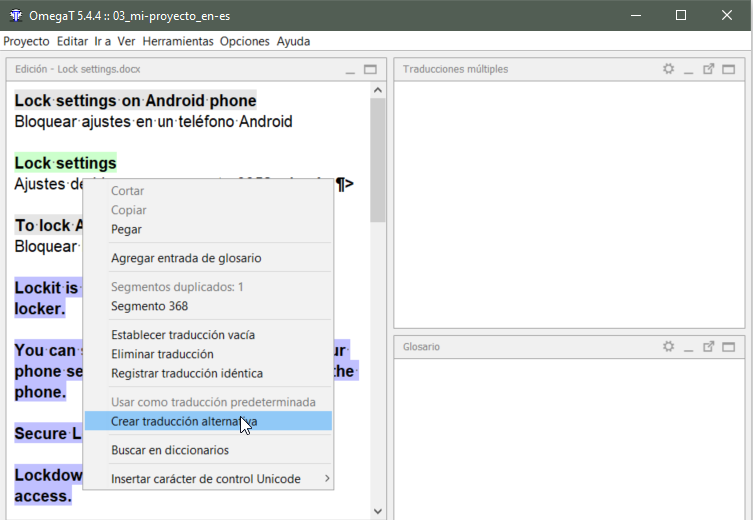Expand Insertar carácter de control Unicode submenu
Screen dimensions: 753x520
pyautogui.click(x=208, y=479)
